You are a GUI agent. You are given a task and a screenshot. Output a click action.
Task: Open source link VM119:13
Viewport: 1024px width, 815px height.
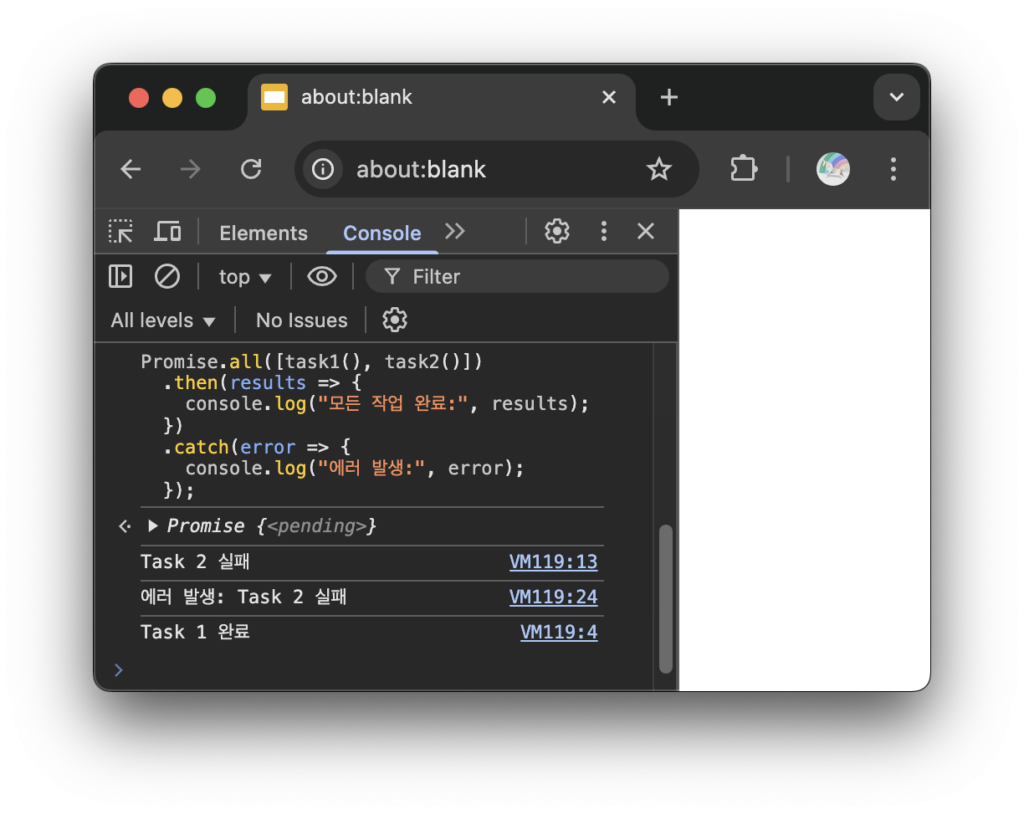pos(553,562)
